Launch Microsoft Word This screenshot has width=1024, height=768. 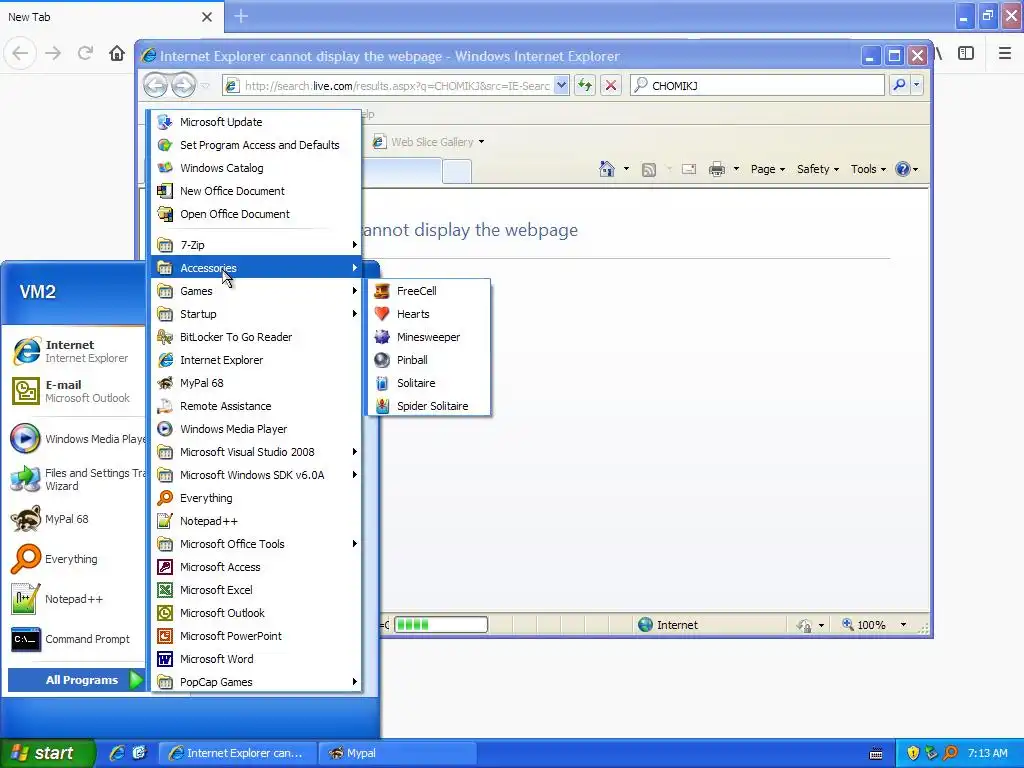point(256,659)
